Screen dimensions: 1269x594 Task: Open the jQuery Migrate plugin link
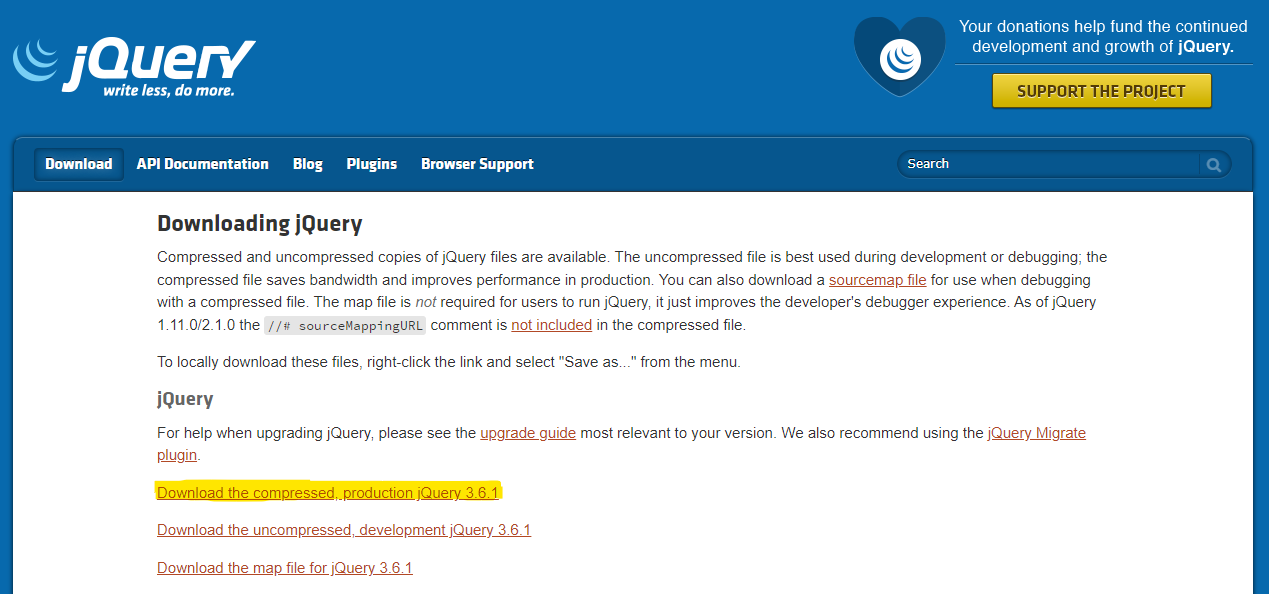click(1036, 433)
